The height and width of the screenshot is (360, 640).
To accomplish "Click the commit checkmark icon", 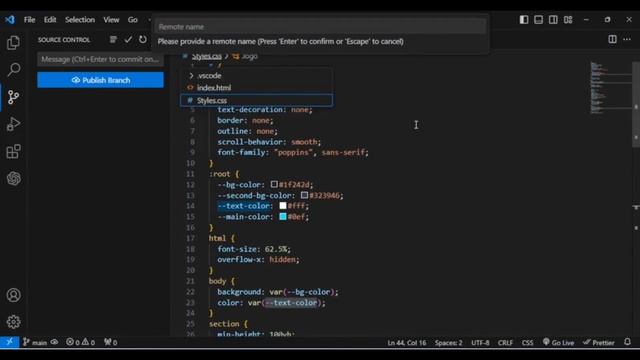I will point(128,40).
